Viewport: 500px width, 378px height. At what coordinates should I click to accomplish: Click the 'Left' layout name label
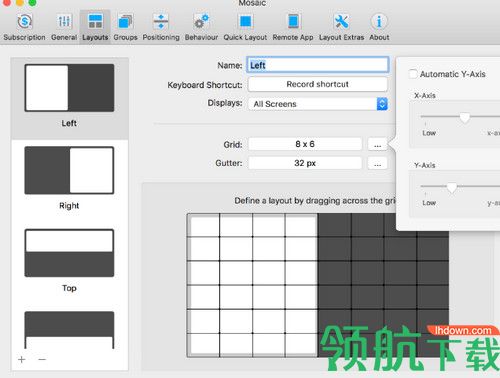69,123
